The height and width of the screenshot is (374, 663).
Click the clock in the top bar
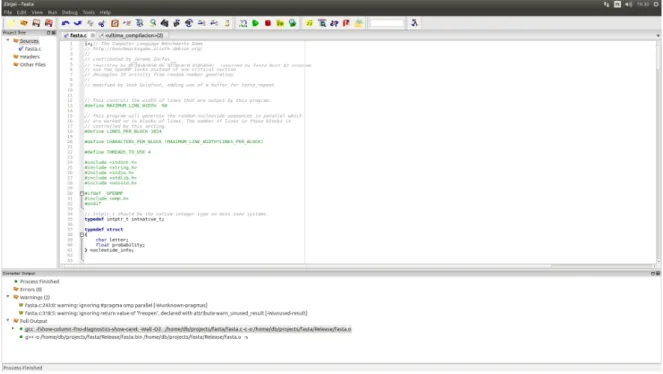643,4
